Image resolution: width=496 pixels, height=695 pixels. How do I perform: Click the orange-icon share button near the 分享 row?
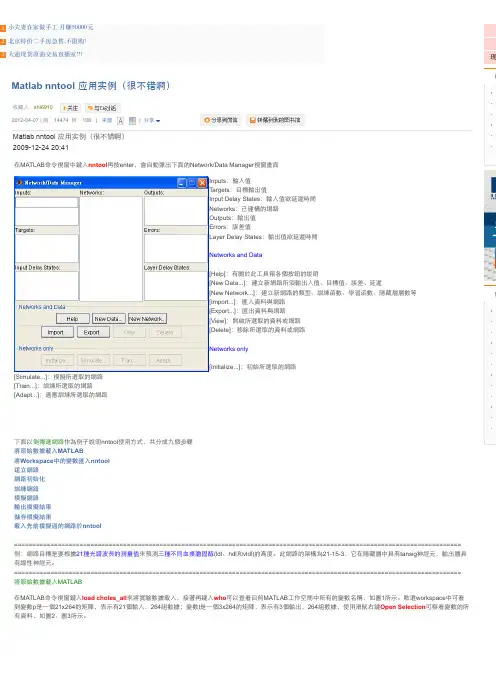tap(220, 120)
